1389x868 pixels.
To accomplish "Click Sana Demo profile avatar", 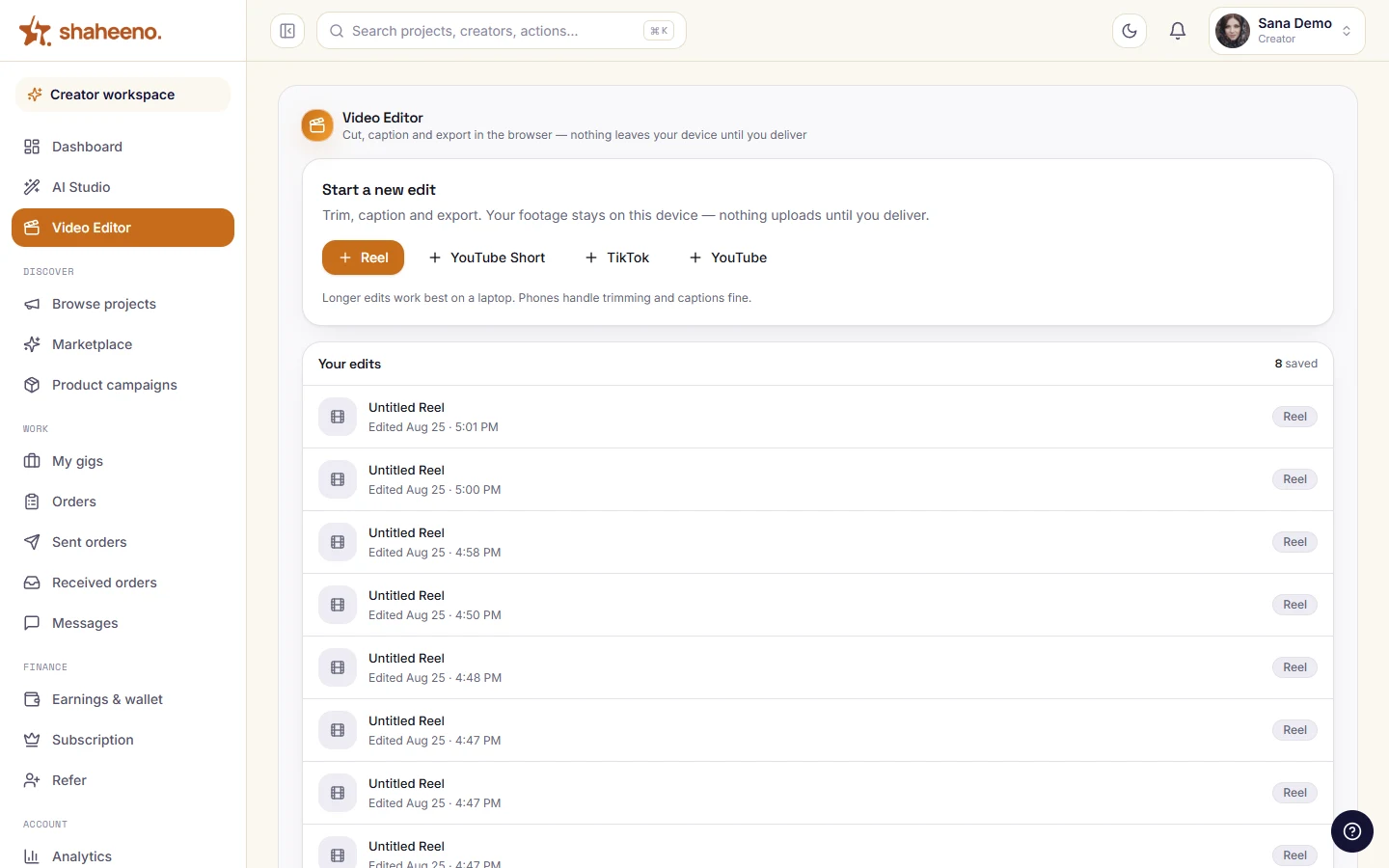I will [x=1233, y=31].
